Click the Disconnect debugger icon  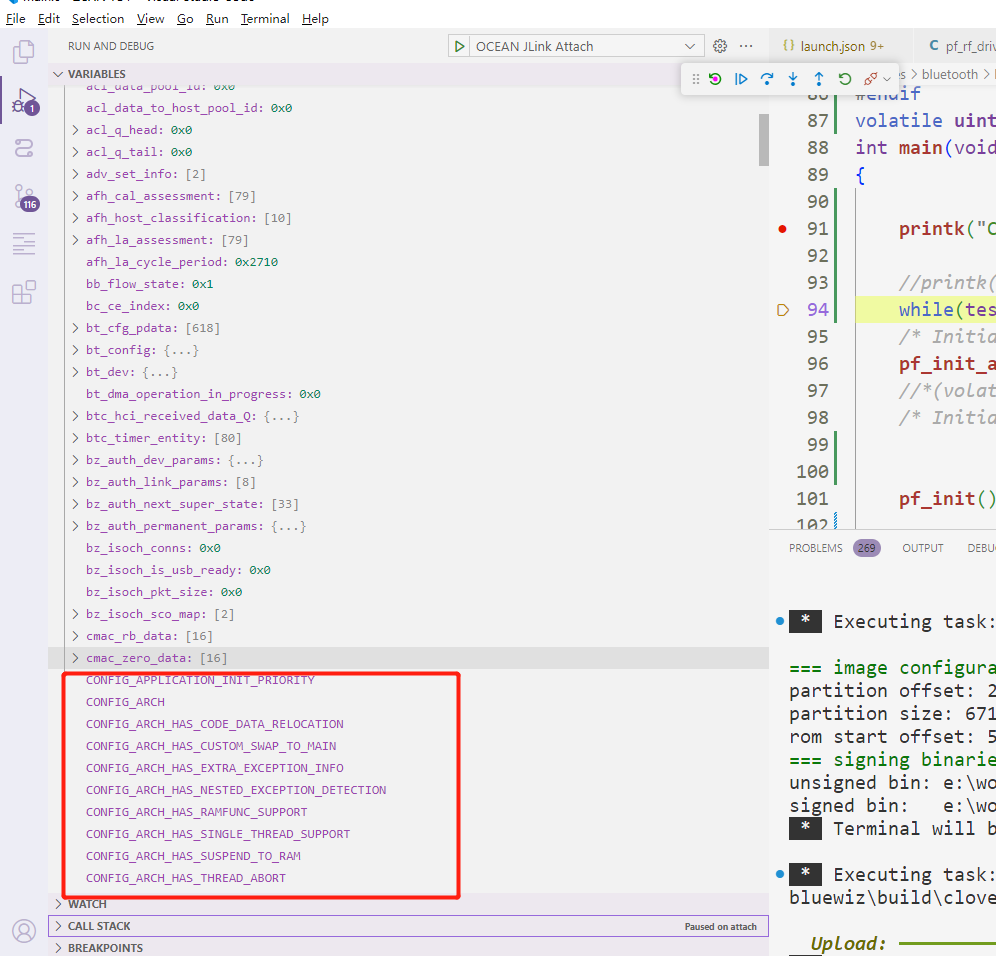[x=869, y=78]
